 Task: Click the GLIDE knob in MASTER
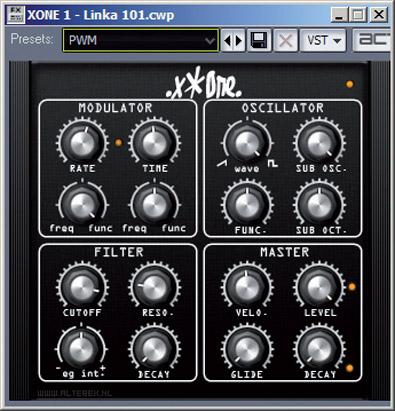(247, 348)
